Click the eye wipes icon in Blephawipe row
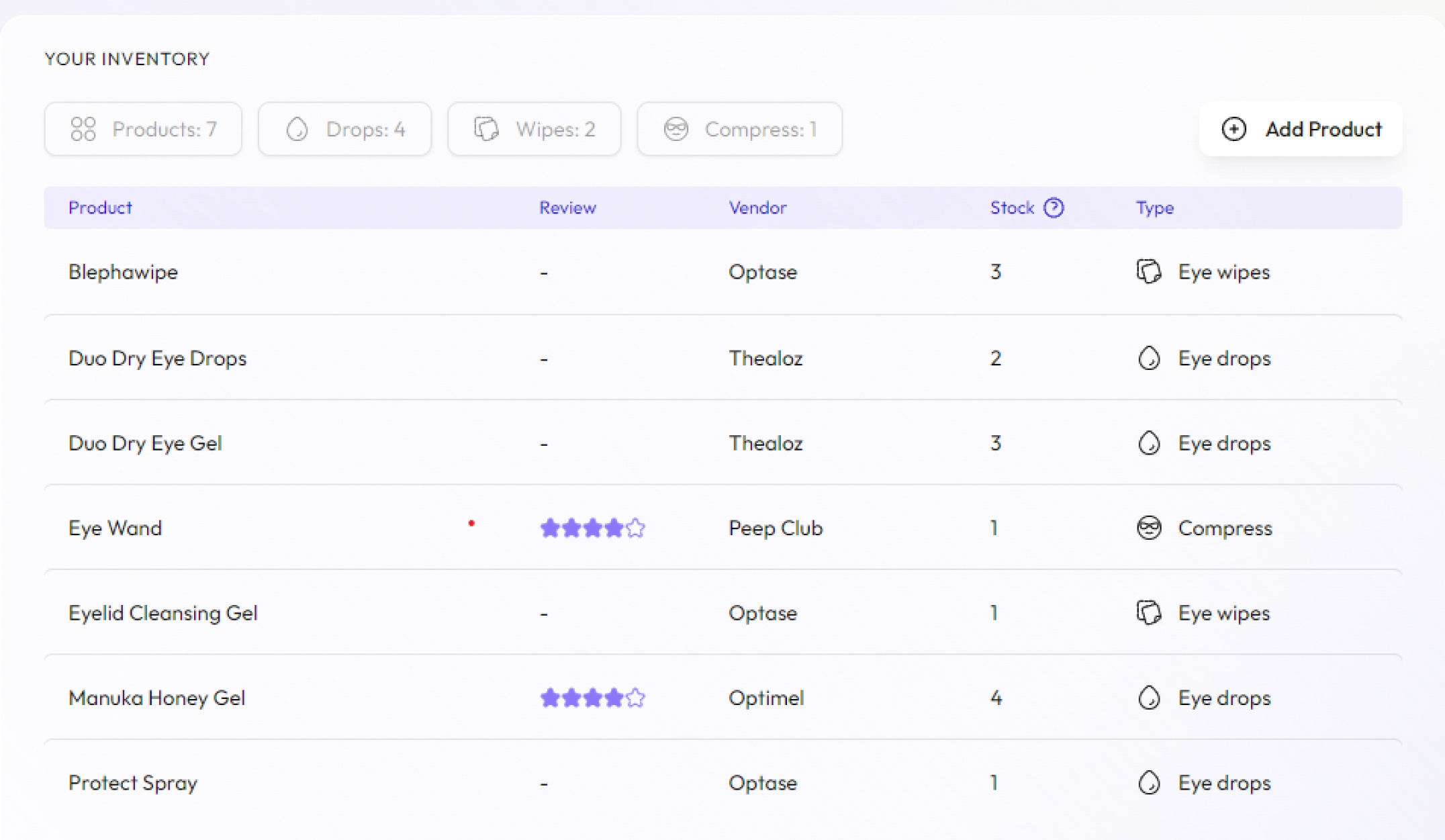Image resolution: width=1445 pixels, height=840 pixels. click(1149, 272)
